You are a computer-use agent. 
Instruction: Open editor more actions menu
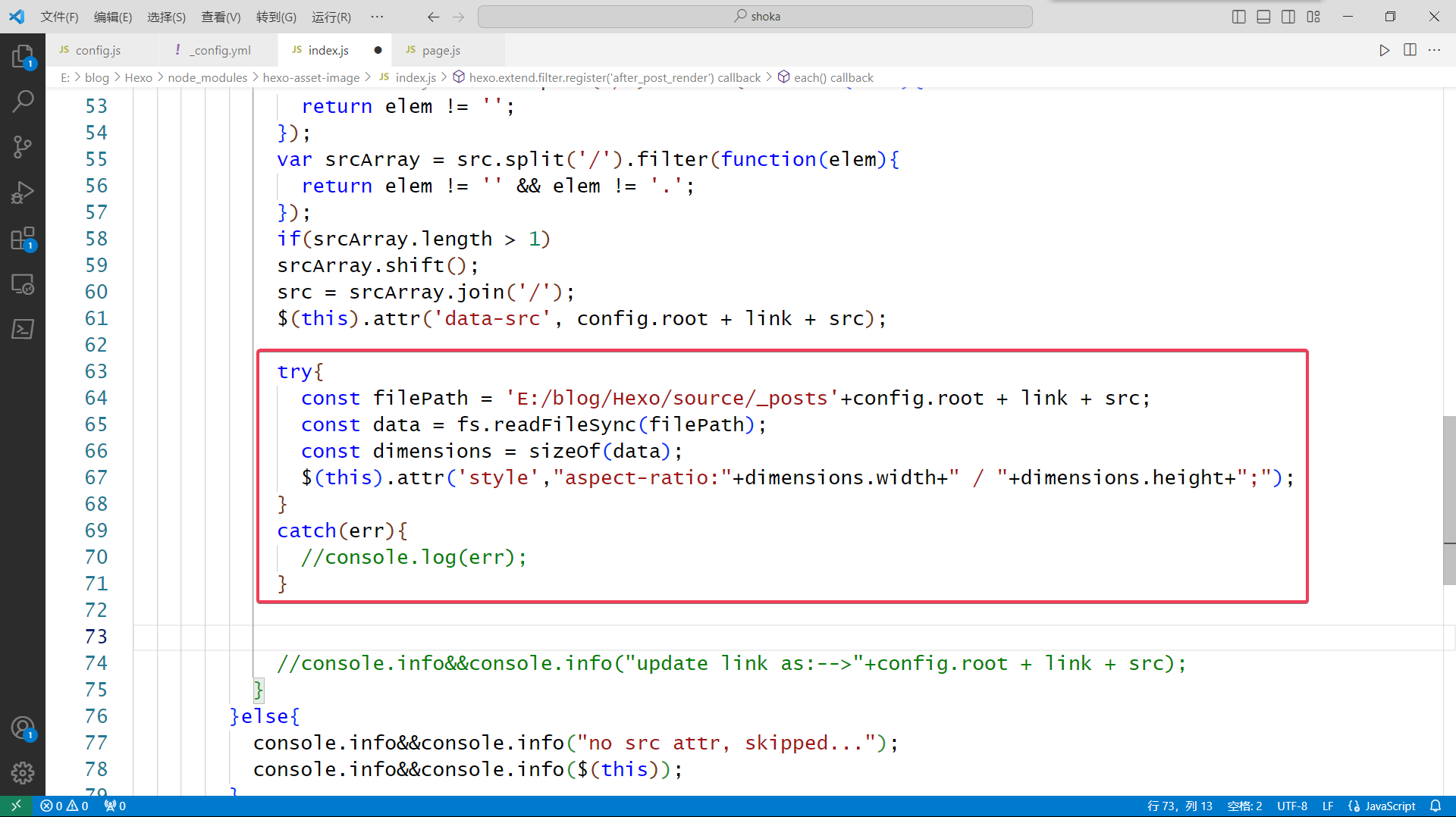pyautogui.click(x=1434, y=50)
